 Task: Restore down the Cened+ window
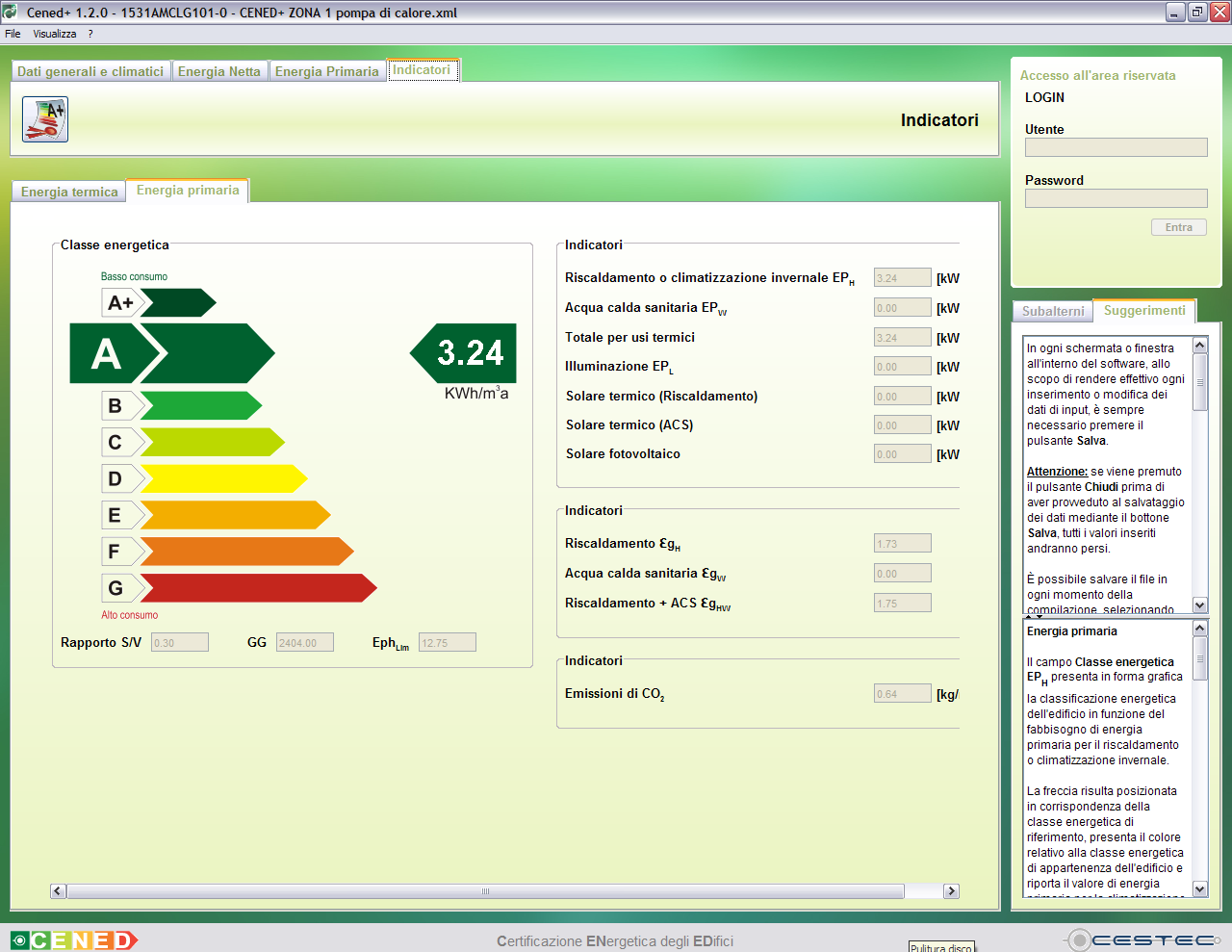pyautogui.click(x=1197, y=12)
